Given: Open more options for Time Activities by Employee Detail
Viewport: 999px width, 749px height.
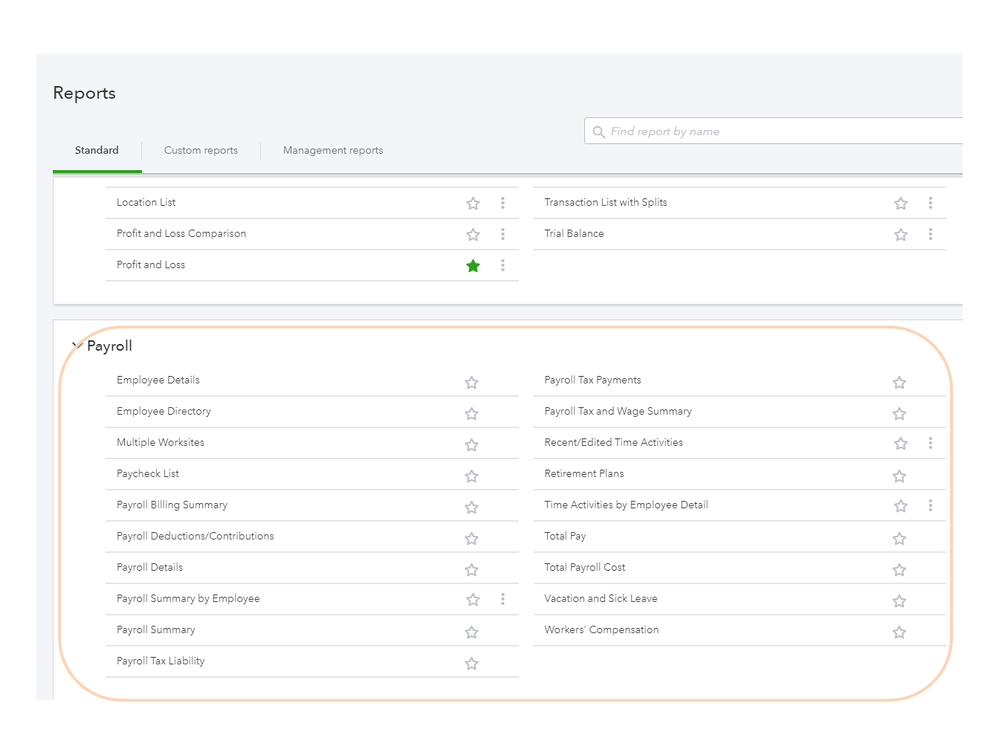Looking at the screenshot, I should point(930,506).
